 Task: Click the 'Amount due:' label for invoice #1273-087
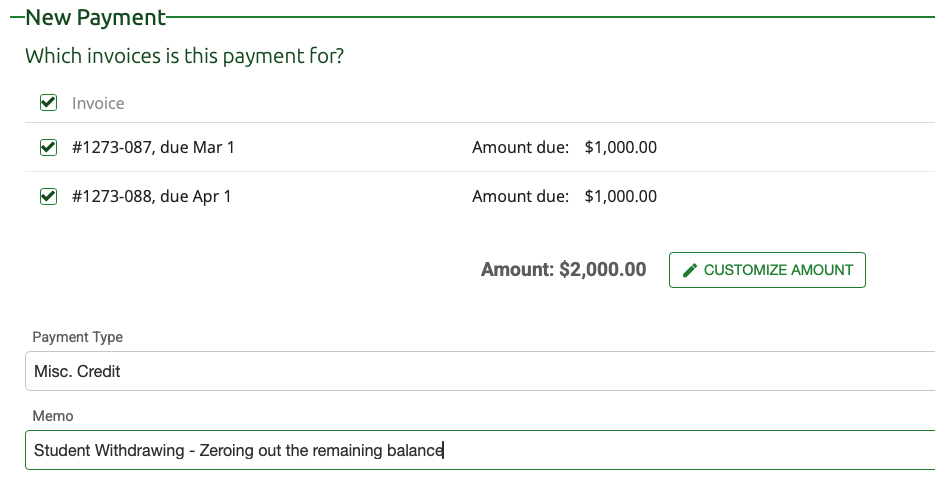[x=520, y=148]
